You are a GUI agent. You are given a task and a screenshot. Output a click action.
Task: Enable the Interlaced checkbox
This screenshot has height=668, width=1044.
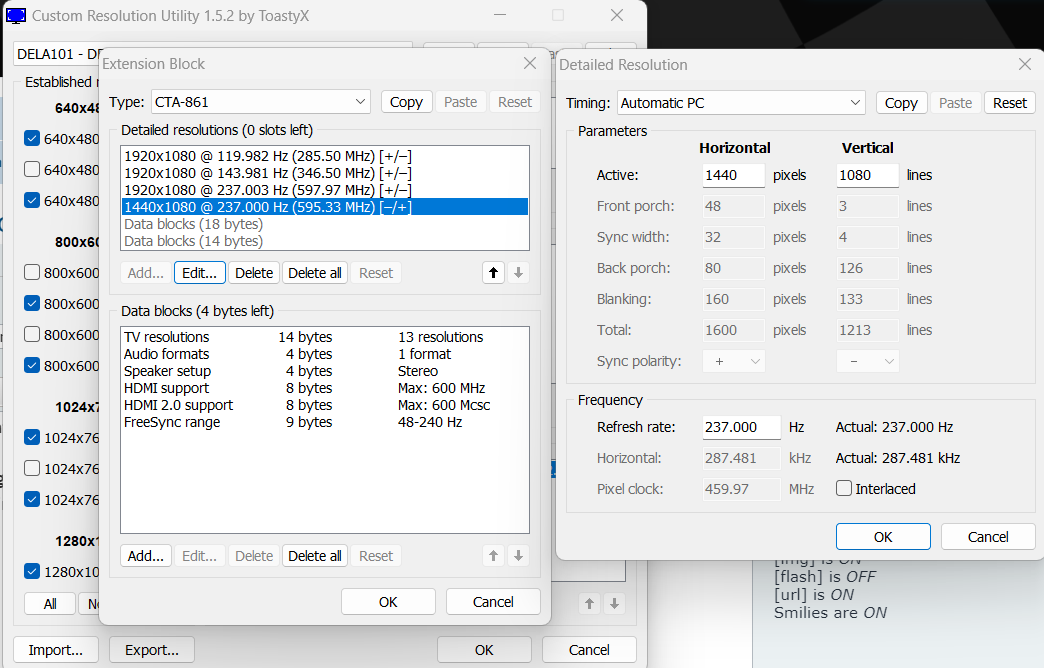[844, 489]
